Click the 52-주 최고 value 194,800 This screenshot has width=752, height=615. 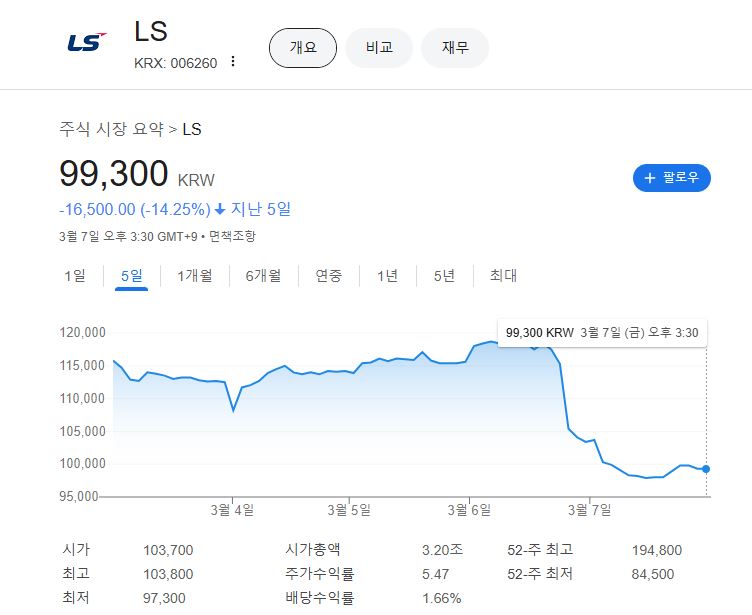(x=657, y=550)
